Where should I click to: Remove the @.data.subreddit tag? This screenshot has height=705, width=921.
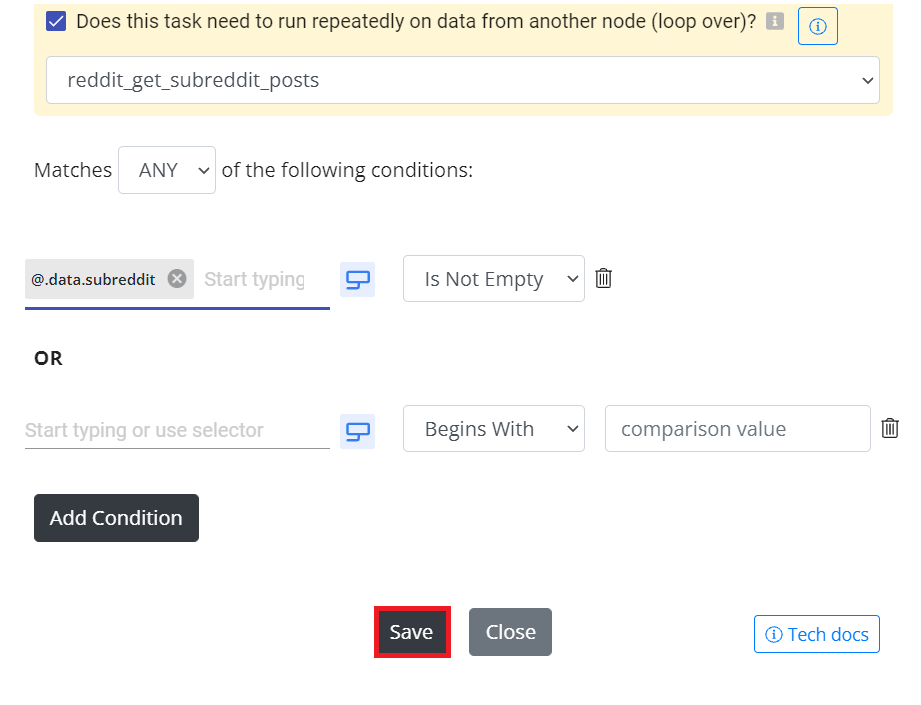(177, 278)
